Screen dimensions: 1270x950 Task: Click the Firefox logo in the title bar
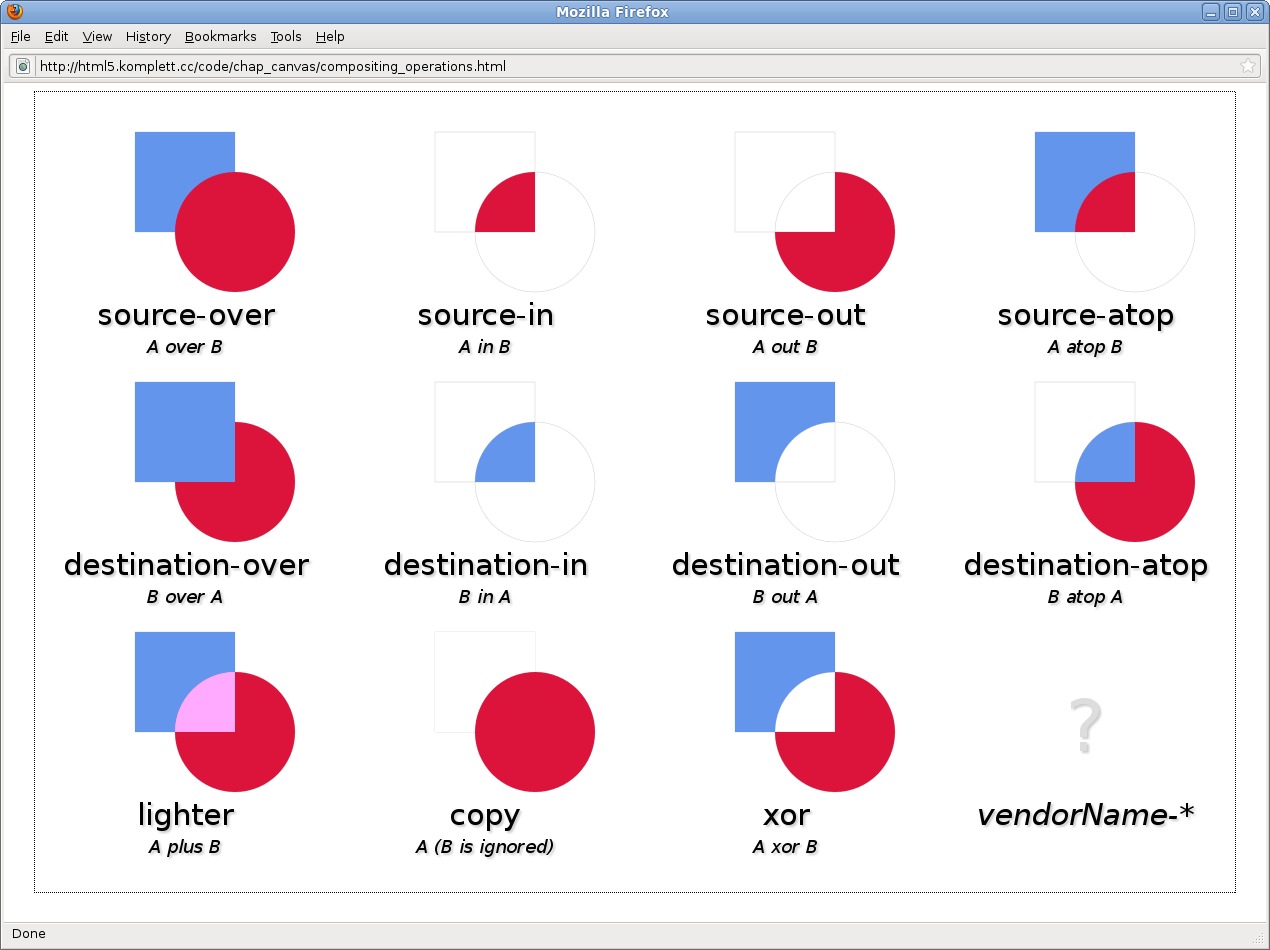pyautogui.click(x=14, y=12)
